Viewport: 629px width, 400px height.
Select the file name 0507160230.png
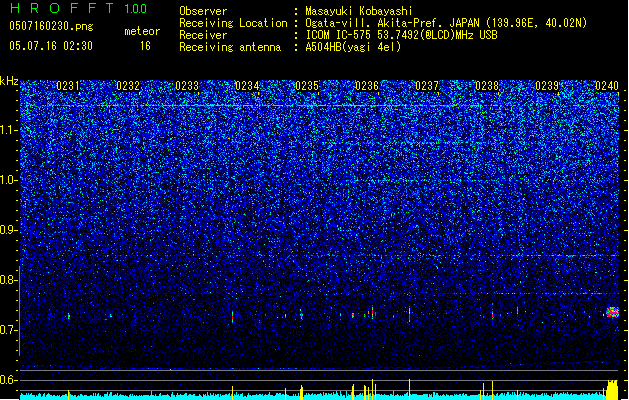(51, 26)
